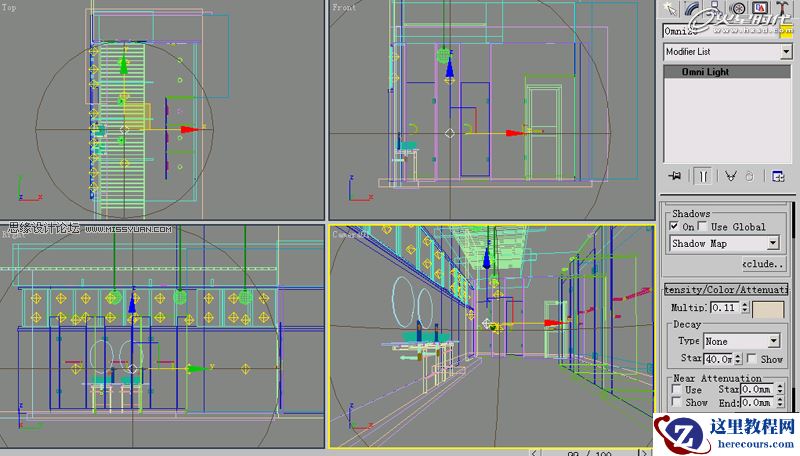This screenshot has width=800, height=456.
Task: Open the Motion panel tab
Action: pos(737,9)
